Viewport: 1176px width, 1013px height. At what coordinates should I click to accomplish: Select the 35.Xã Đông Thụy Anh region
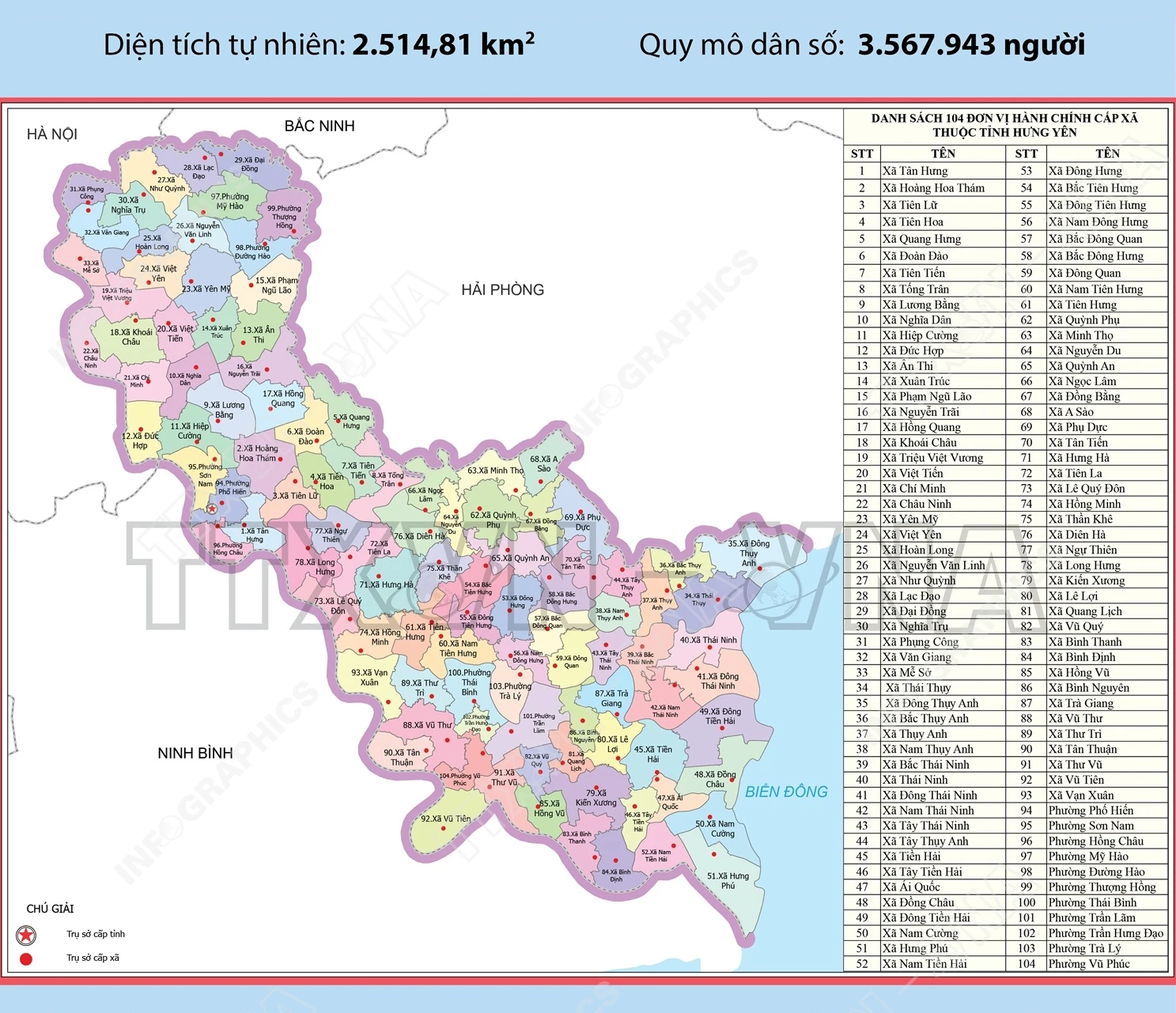[748, 553]
